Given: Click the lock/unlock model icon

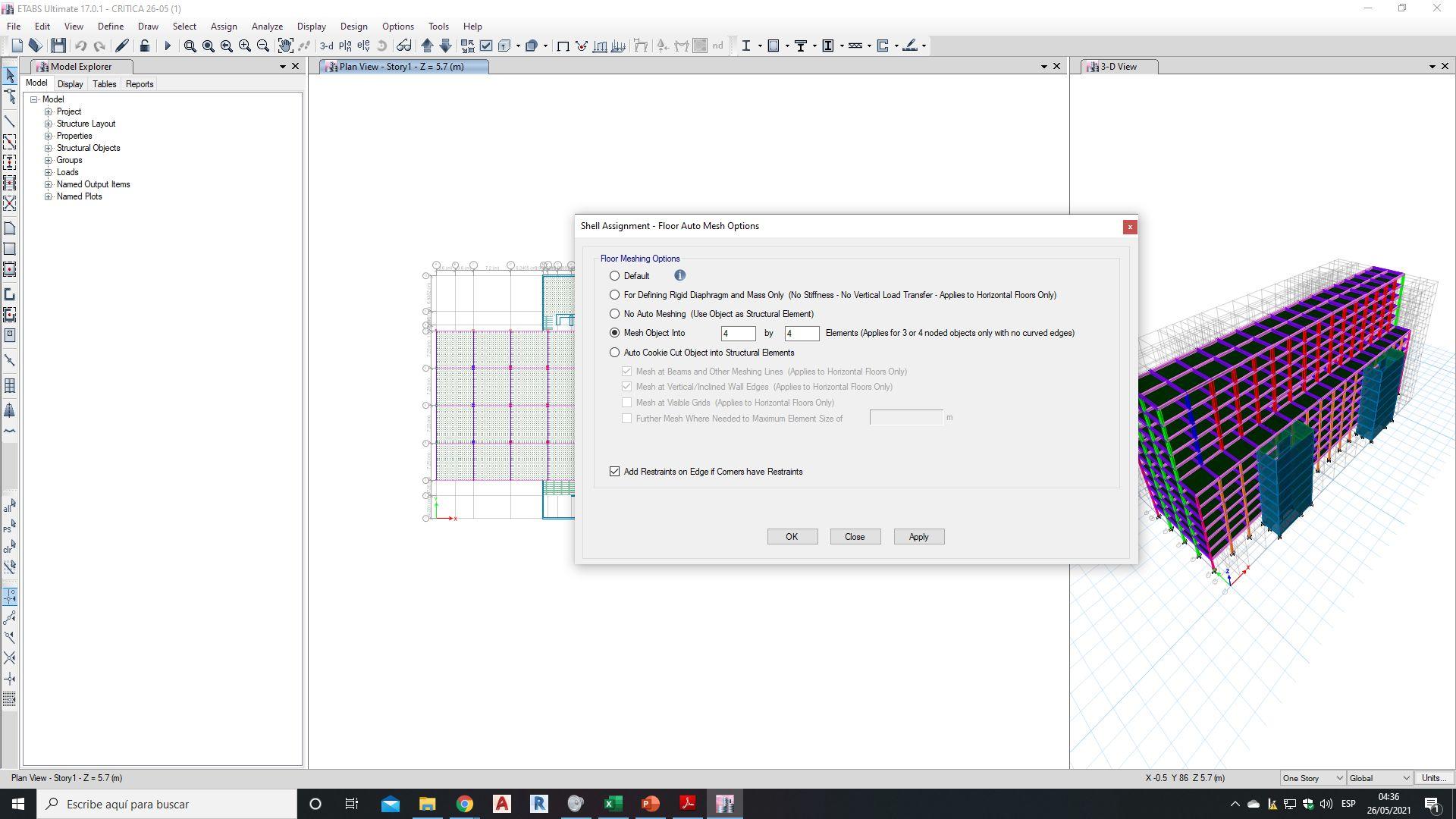Looking at the screenshot, I should 144,46.
